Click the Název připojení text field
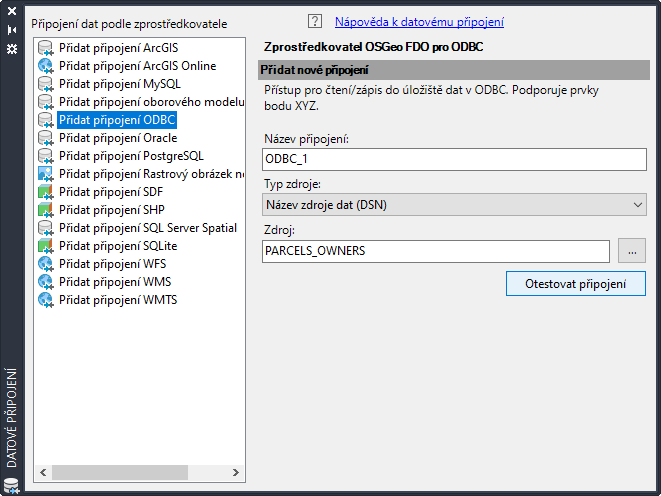The height and width of the screenshot is (496, 661). click(x=454, y=159)
